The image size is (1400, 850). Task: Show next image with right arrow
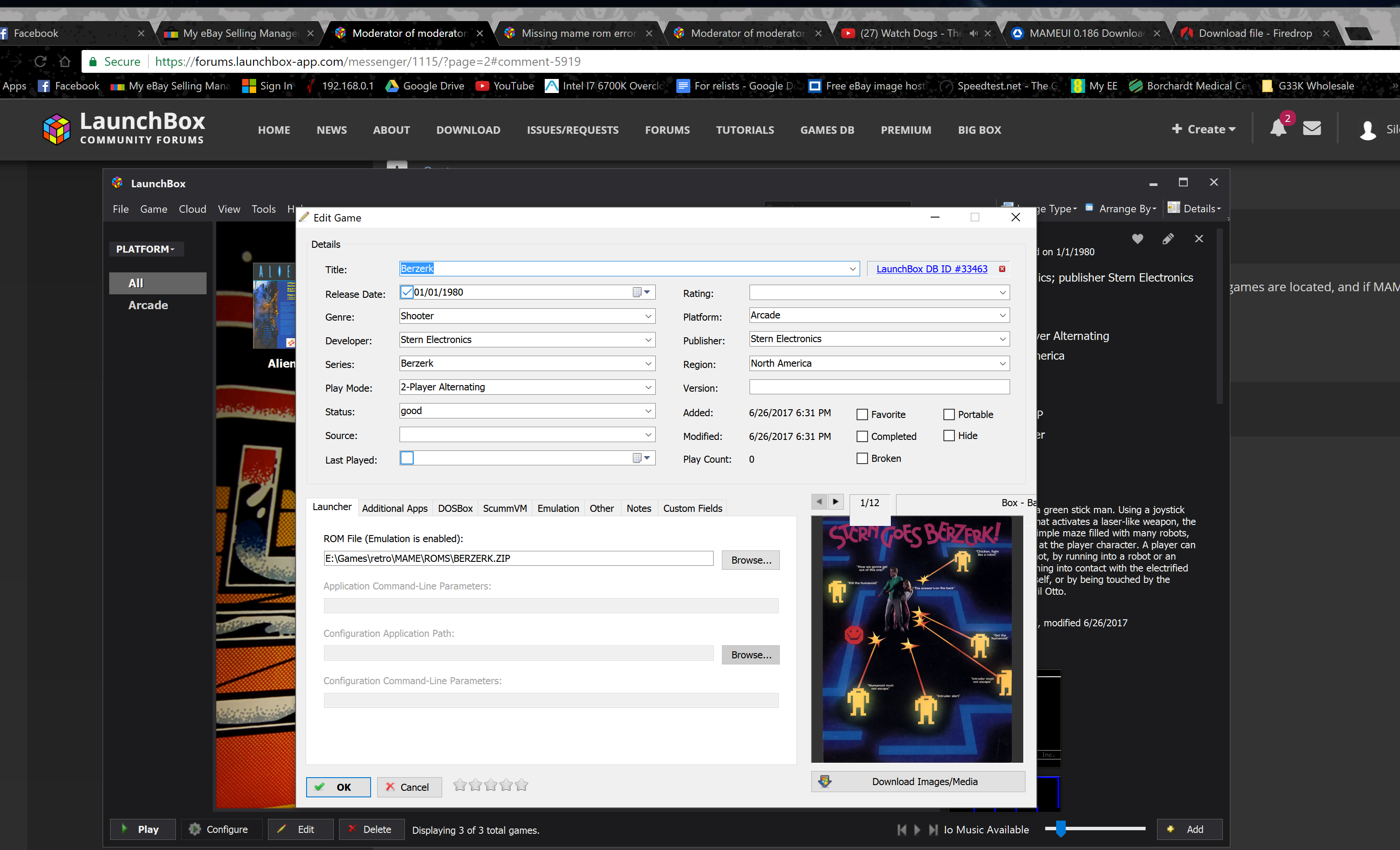835,502
